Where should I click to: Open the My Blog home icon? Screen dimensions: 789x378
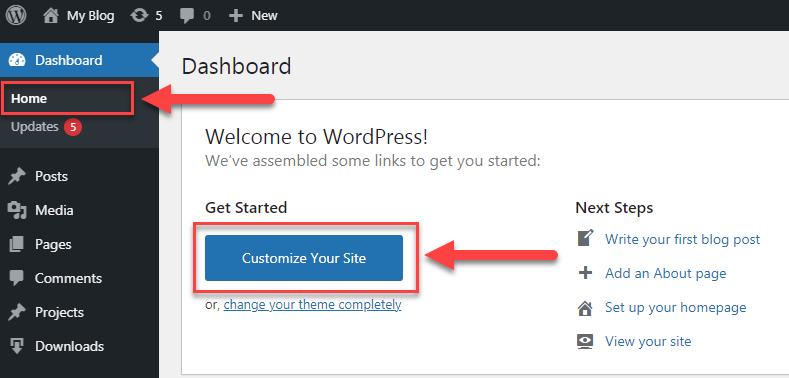coord(51,16)
